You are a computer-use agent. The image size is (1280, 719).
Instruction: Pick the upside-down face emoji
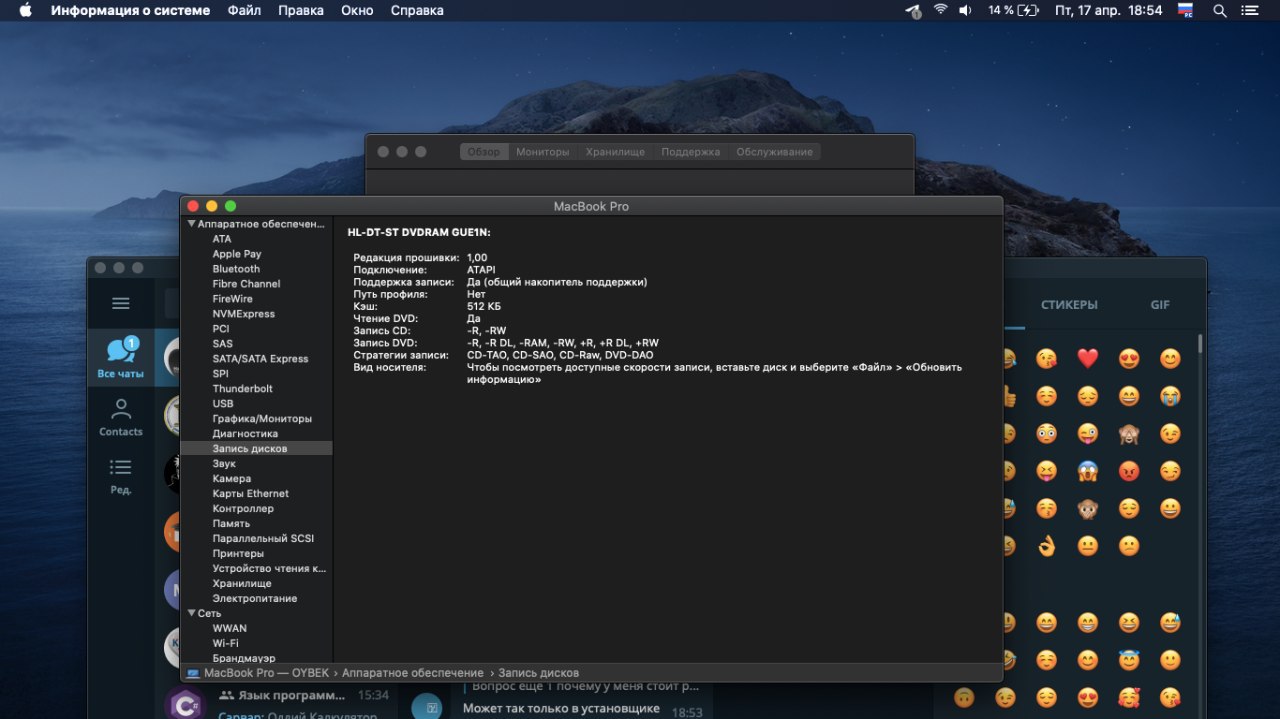(x=964, y=697)
